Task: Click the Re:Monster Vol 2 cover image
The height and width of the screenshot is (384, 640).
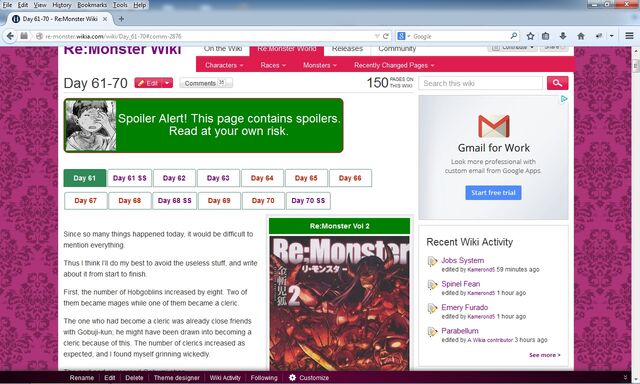Action: (339, 303)
